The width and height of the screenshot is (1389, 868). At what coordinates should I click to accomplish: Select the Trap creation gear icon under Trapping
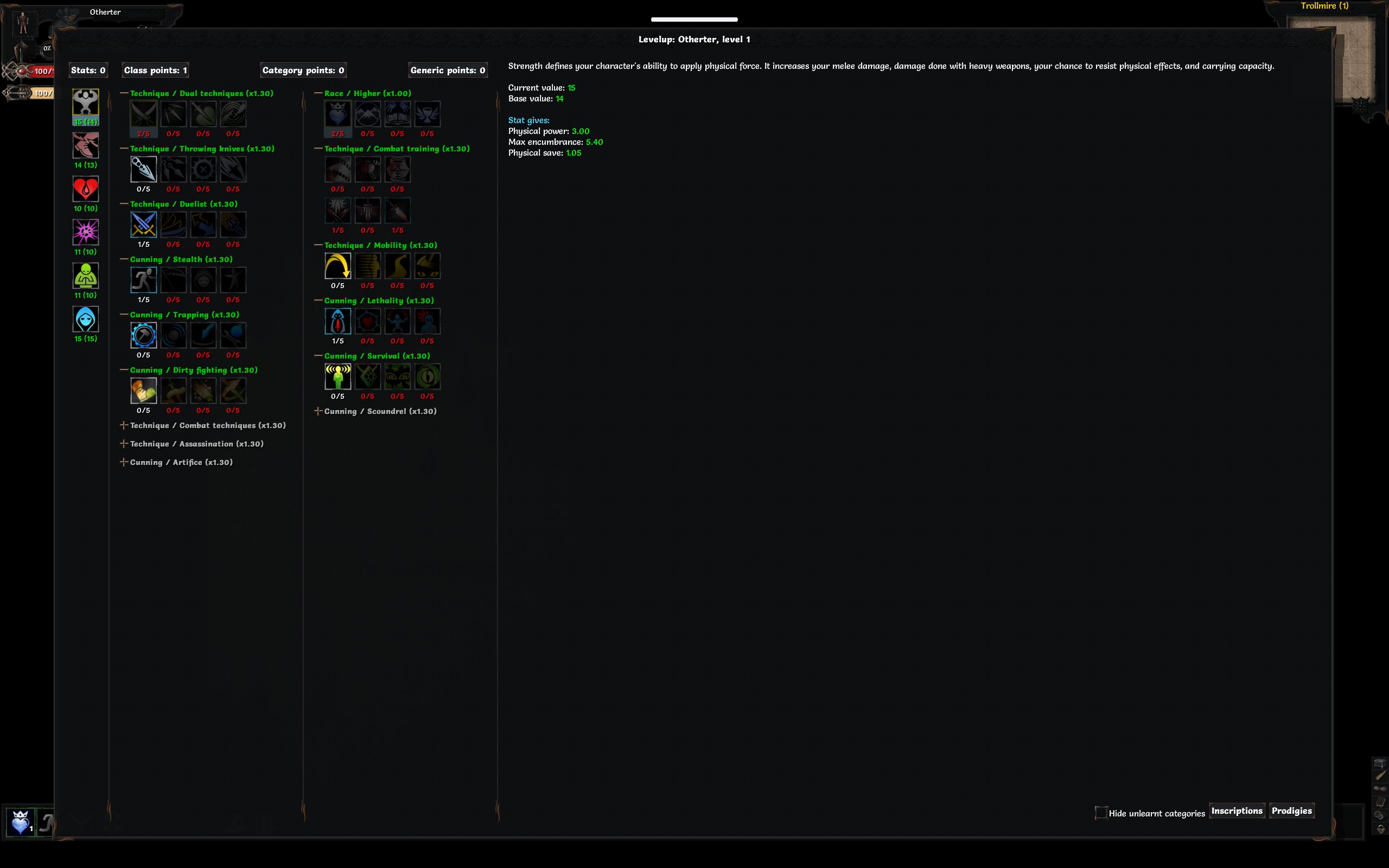point(143,335)
